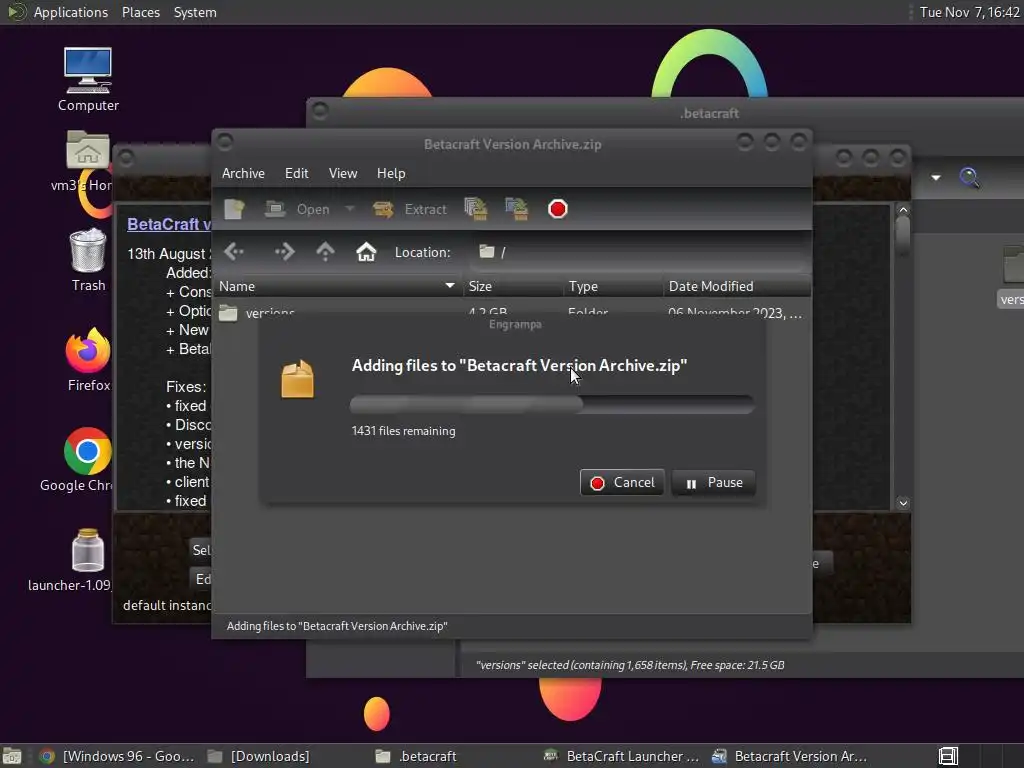Click the progress bar in Engrampa dialog
This screenshot has height=768, width=1024.
(552, 405)
